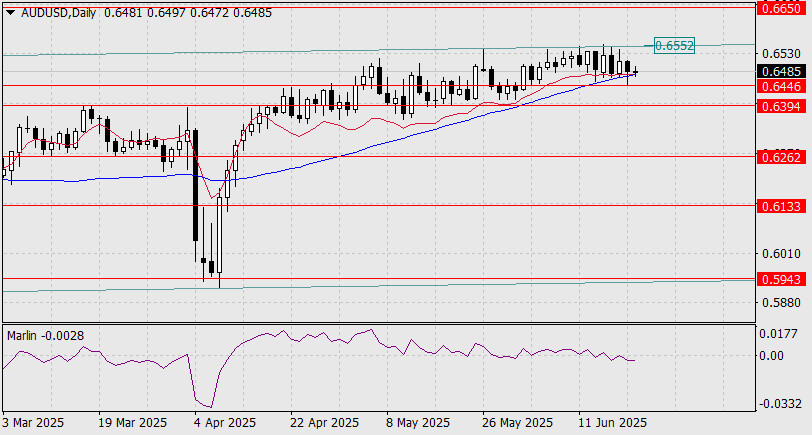Select the 0.6446 red level label
Screen dimensions: 812x435
tap(782, 86)
